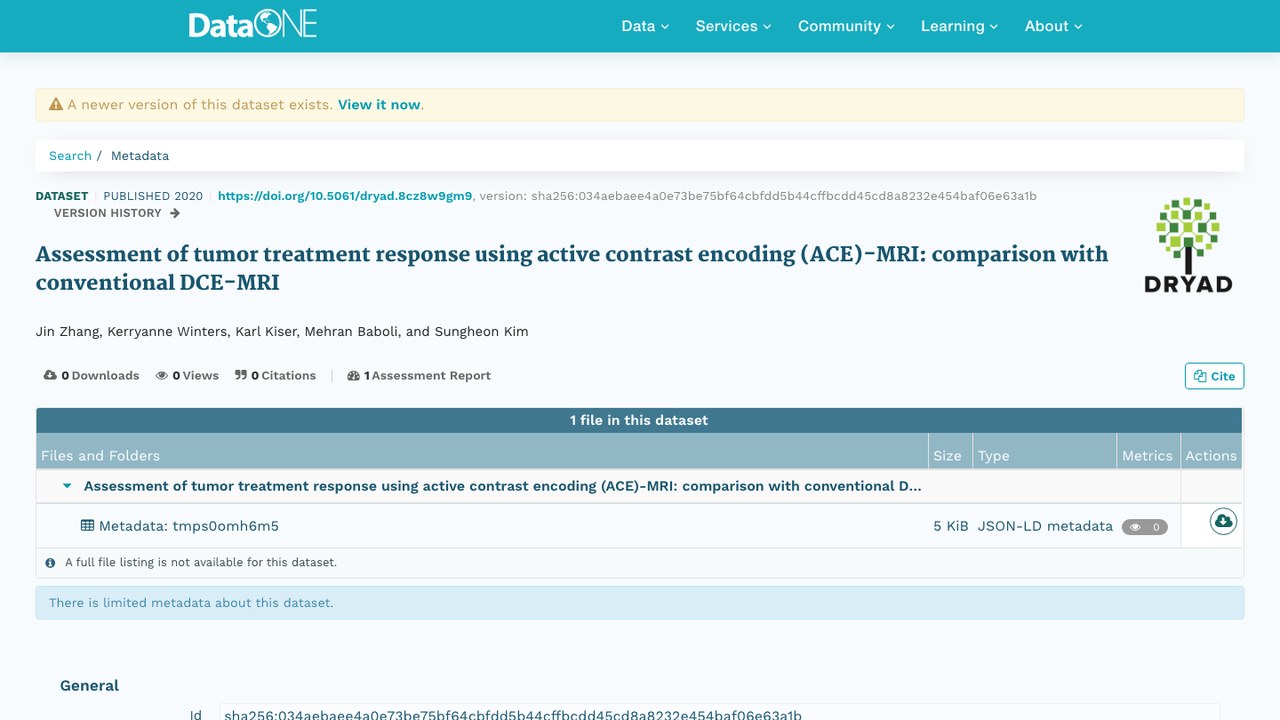Image resolution: width=1280 pixels, height=720 pixels.
Task: Open the Data dropdown menu
Action: tap(645, 26)
